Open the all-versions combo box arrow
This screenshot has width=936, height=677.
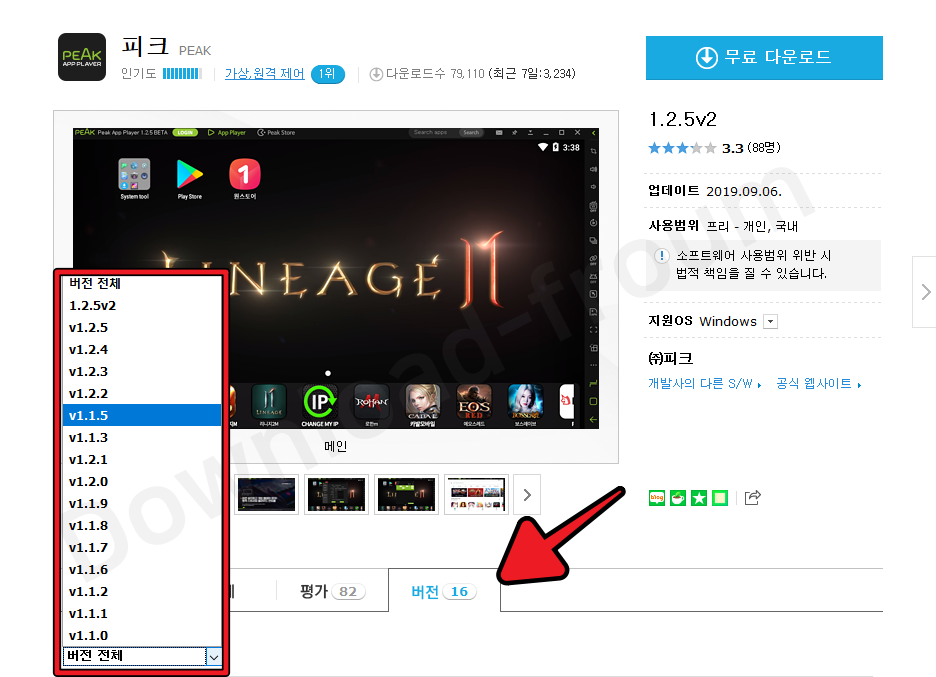click(214, 657)
